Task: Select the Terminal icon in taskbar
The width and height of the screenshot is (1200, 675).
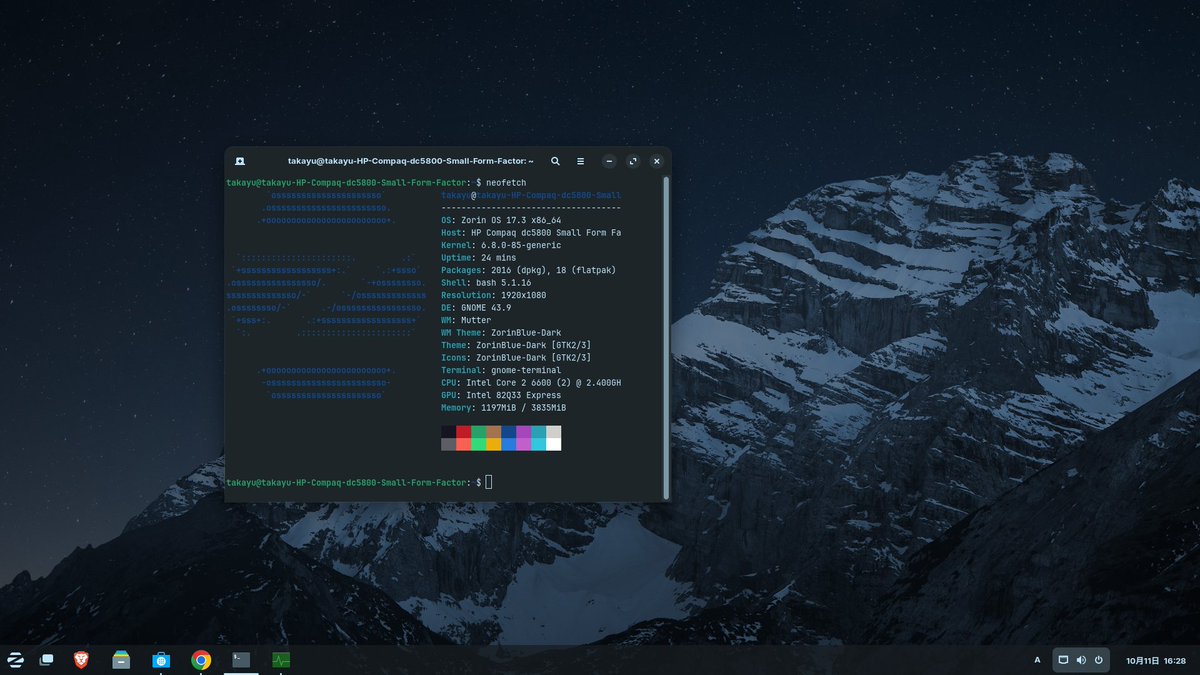Action: point(241,659)
